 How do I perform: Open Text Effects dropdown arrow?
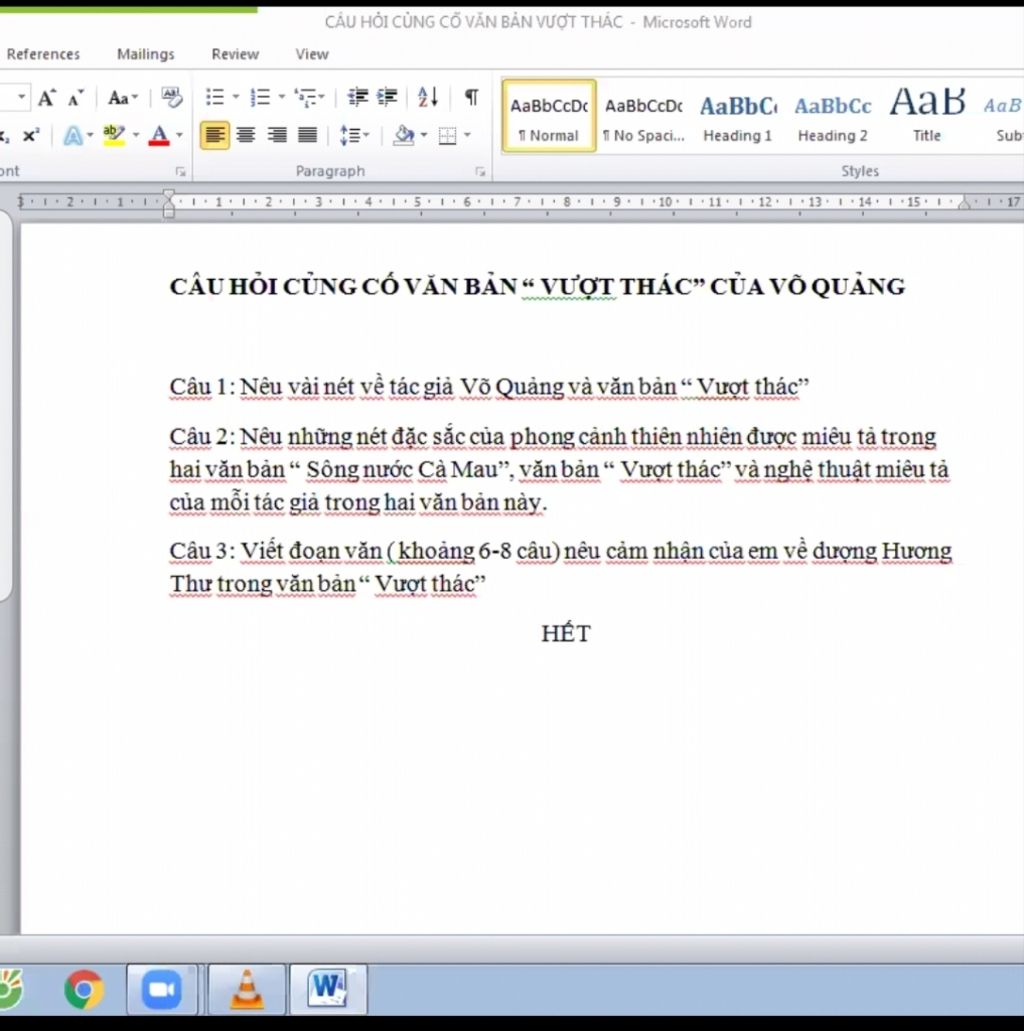coord(90,135)
